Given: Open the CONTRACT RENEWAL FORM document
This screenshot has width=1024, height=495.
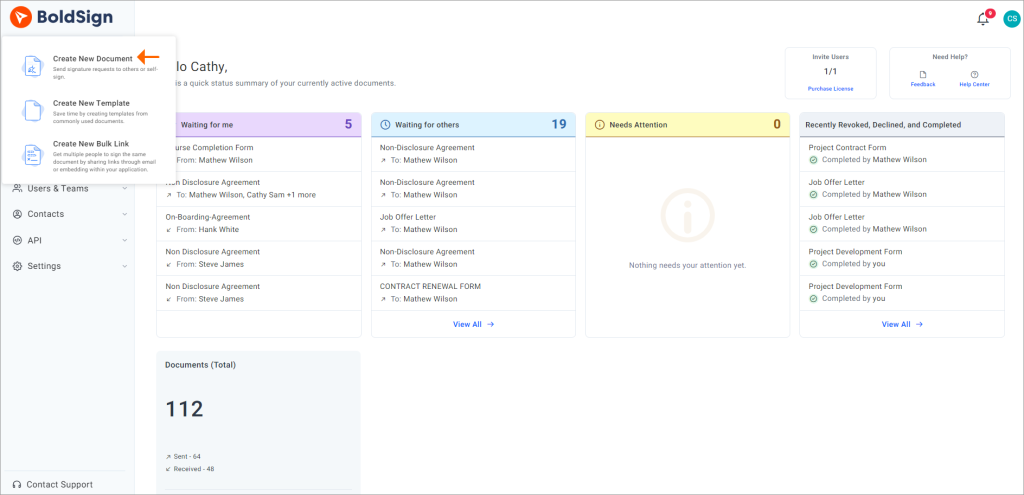Looking at the screenshot, I should pyautogui.click(x=430, y=286).
